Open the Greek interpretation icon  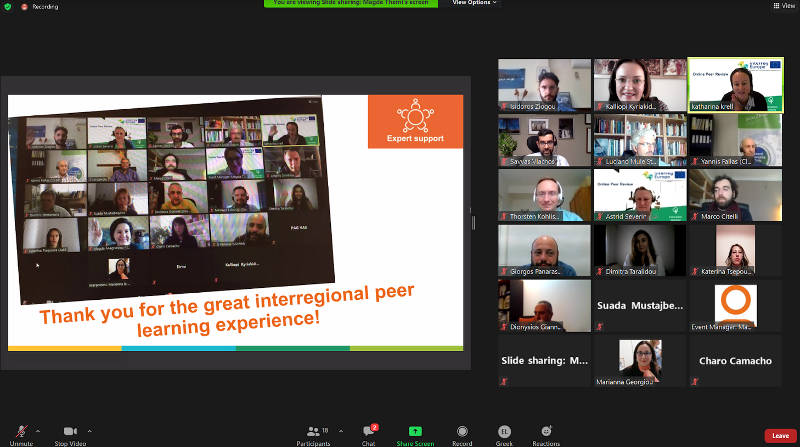click(x=504, y=432)
